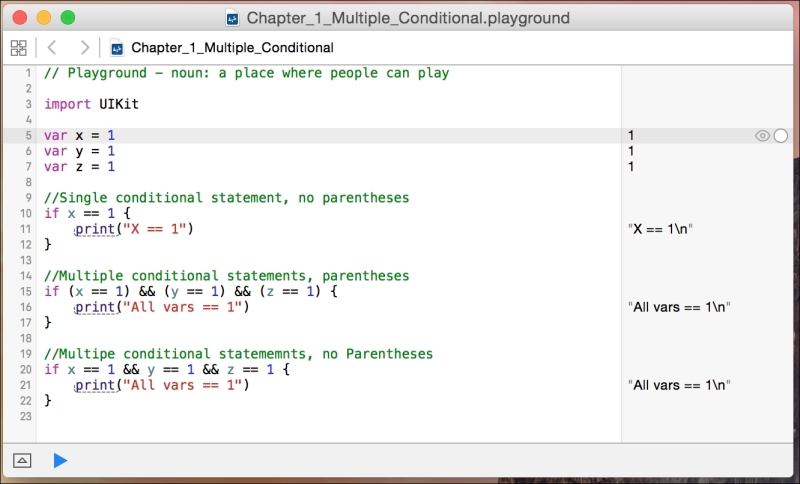Image resolution: width=800 pixels, height=484 pixels.
Task: Open the related items grid menu
Action: pyautogui.click(x=18, y=48)
